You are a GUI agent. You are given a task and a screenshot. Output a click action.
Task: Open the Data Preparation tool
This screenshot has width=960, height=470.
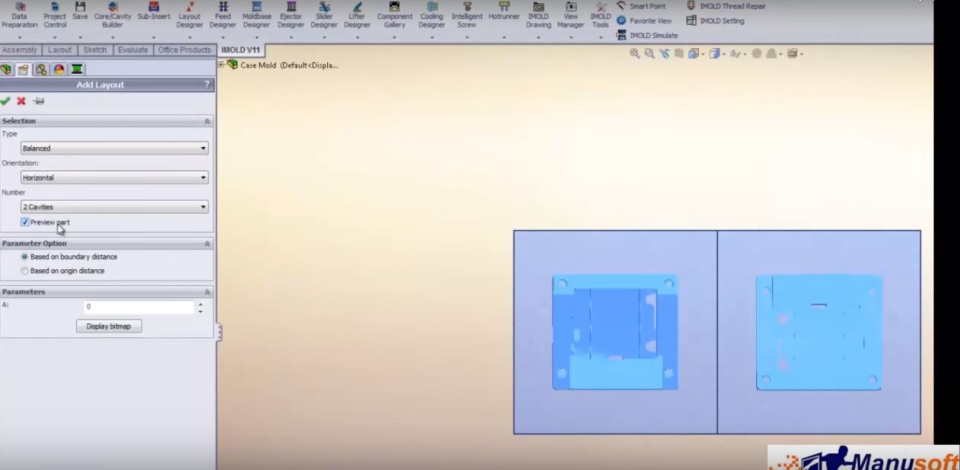pyautogui.click(x=19, y=15)
